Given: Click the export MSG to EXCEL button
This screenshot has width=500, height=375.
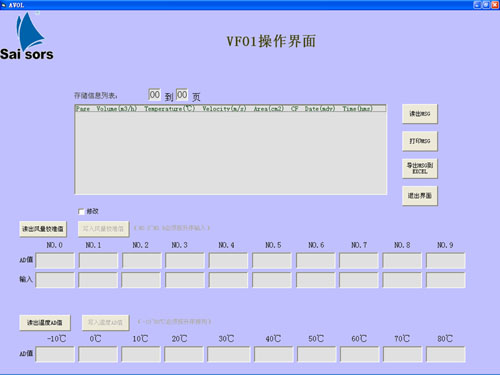Looking at the screenshot, I should [x=420, y=168].
